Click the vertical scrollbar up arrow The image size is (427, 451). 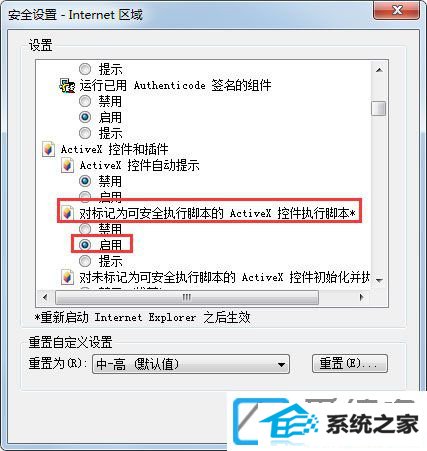pos(379,70)
